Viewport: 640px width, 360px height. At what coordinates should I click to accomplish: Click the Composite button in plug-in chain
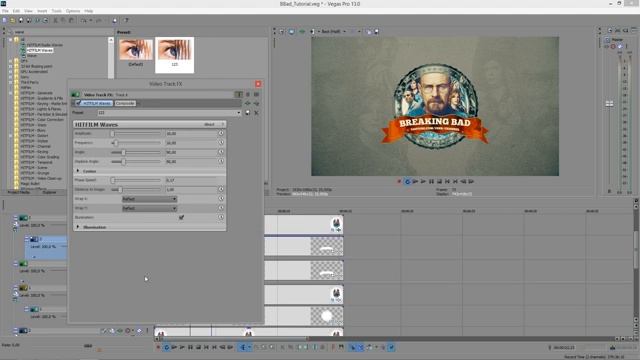pos(125,103)
